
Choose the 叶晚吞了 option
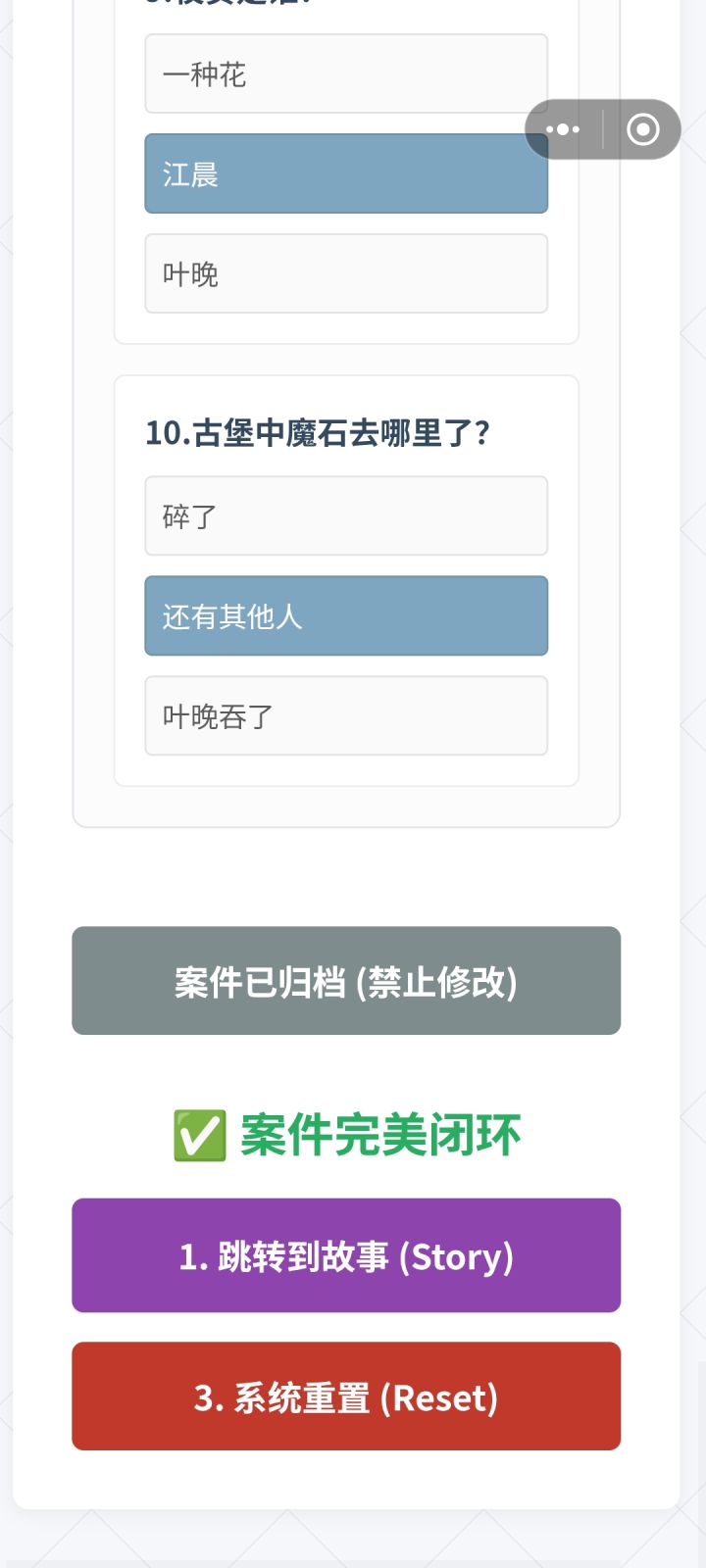point(346,715)
